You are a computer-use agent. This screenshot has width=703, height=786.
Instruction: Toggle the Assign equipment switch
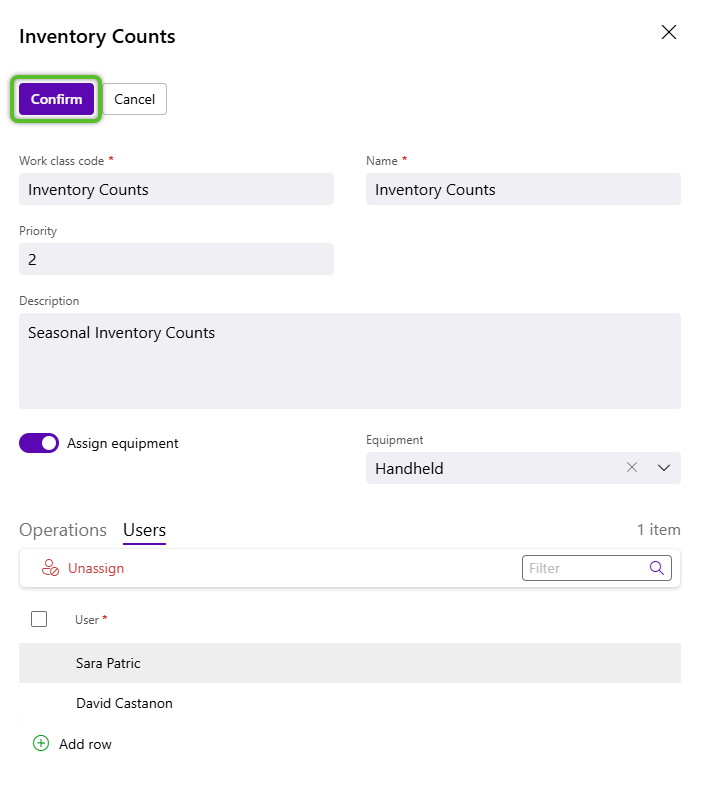[39, 443]
